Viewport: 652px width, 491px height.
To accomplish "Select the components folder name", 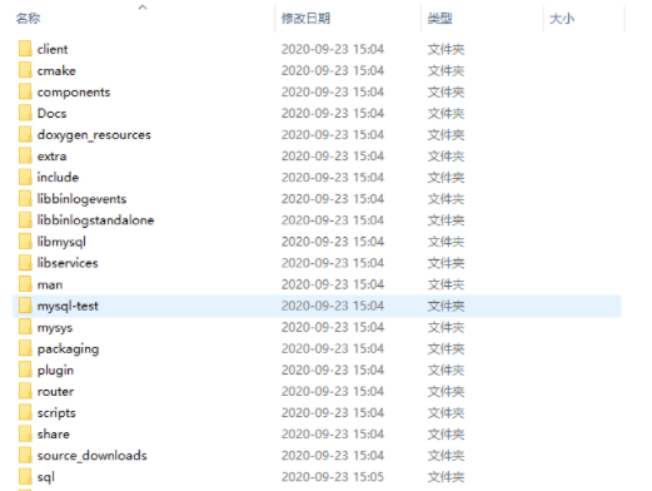I will [x=74, y=92].
